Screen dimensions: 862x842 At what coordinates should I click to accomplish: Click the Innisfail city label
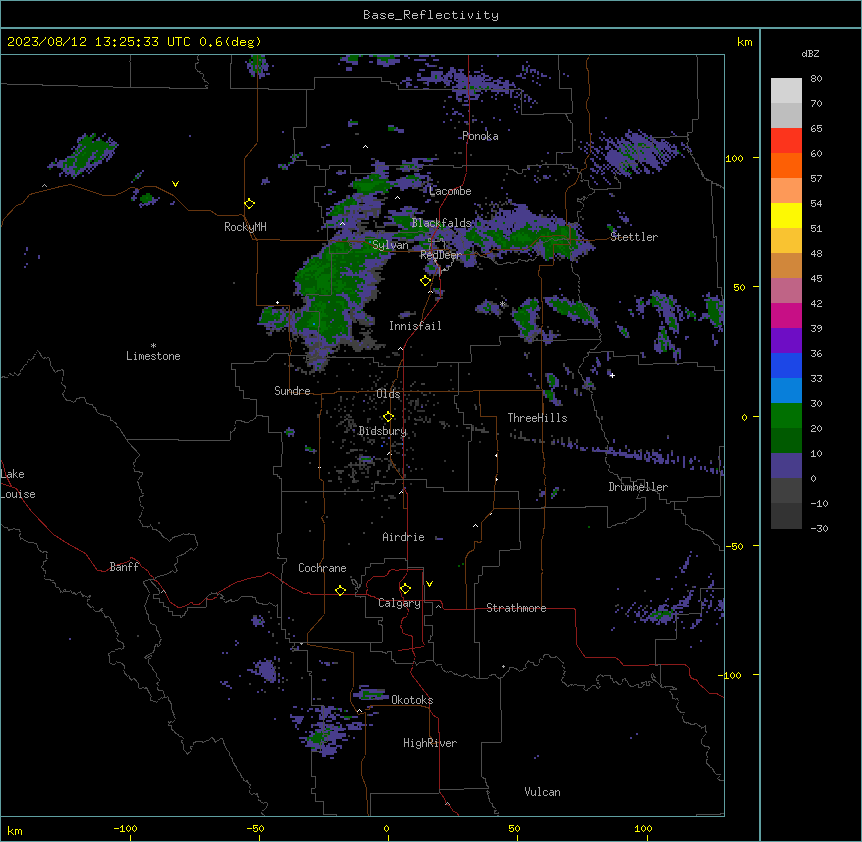click(x=415, y=326)
